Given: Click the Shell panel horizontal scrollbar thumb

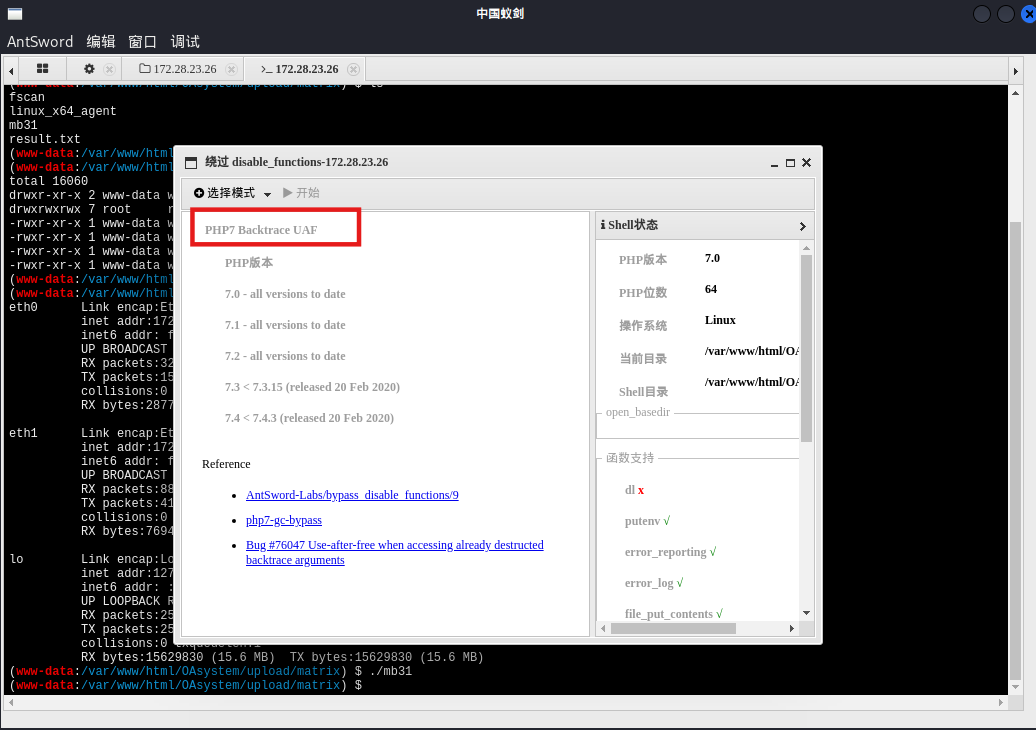Looking at the screenshot, I should point(673,629).
